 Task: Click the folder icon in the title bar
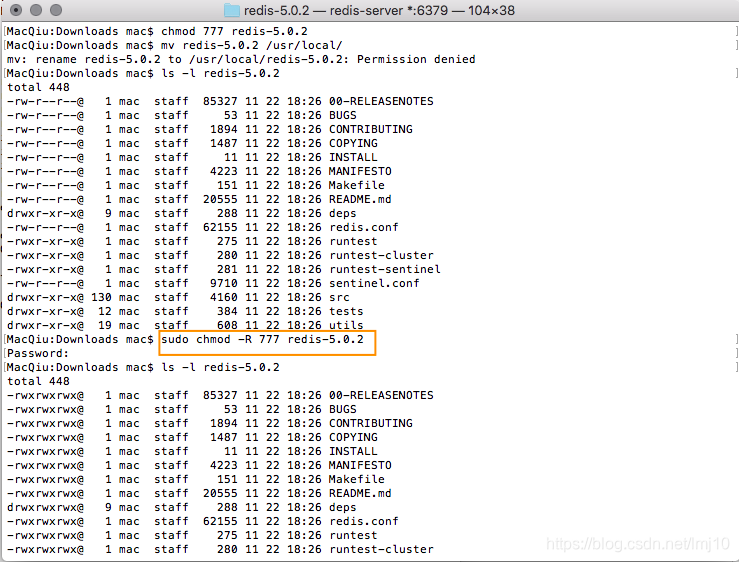point(231,10)
